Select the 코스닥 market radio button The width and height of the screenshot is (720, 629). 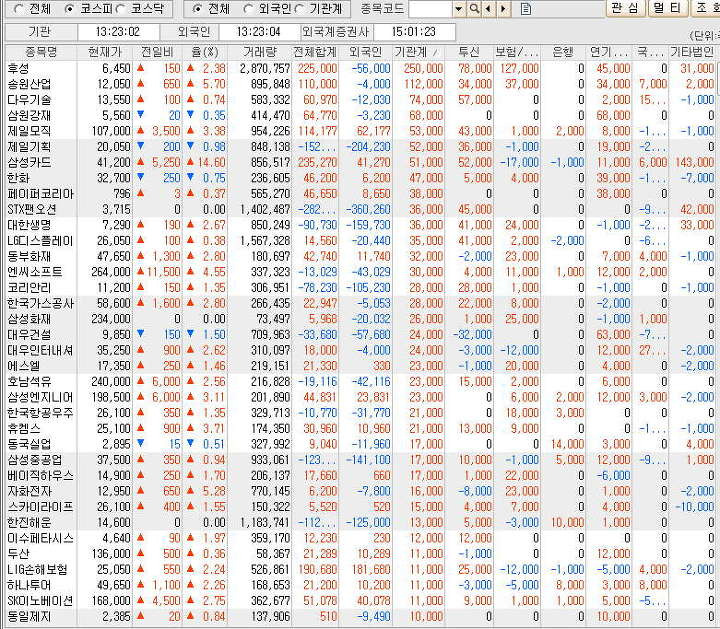pos(120,8)
